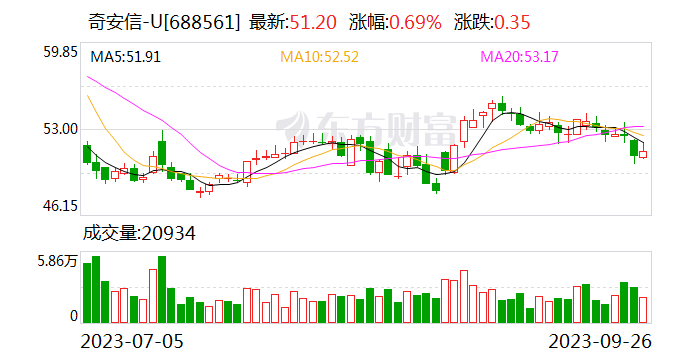Click the 59.85 top price axis label
The width and height of the screenshot is (688, 360).
60,52
